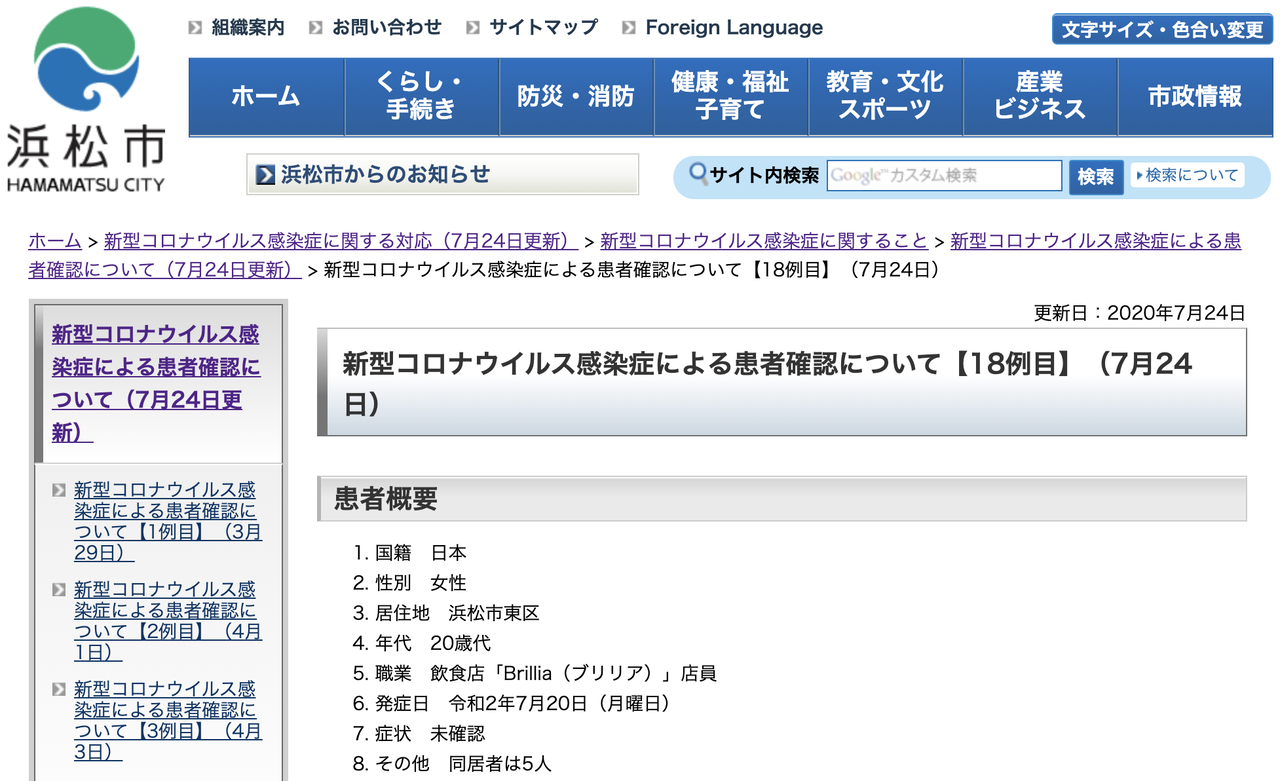Open breadcrumb 新型コロナウイルス感染症に関する対応（7月24日更新）
The width and height of the screenshot is (1280, 781).
click(342, 241)
